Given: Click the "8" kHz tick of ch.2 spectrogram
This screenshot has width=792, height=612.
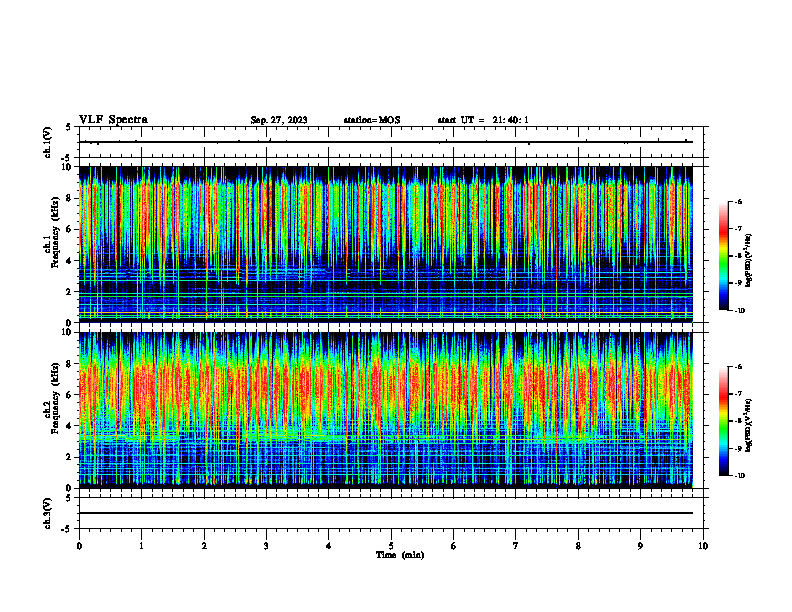Looking at the screenshot, I should [x=70, y=364].
